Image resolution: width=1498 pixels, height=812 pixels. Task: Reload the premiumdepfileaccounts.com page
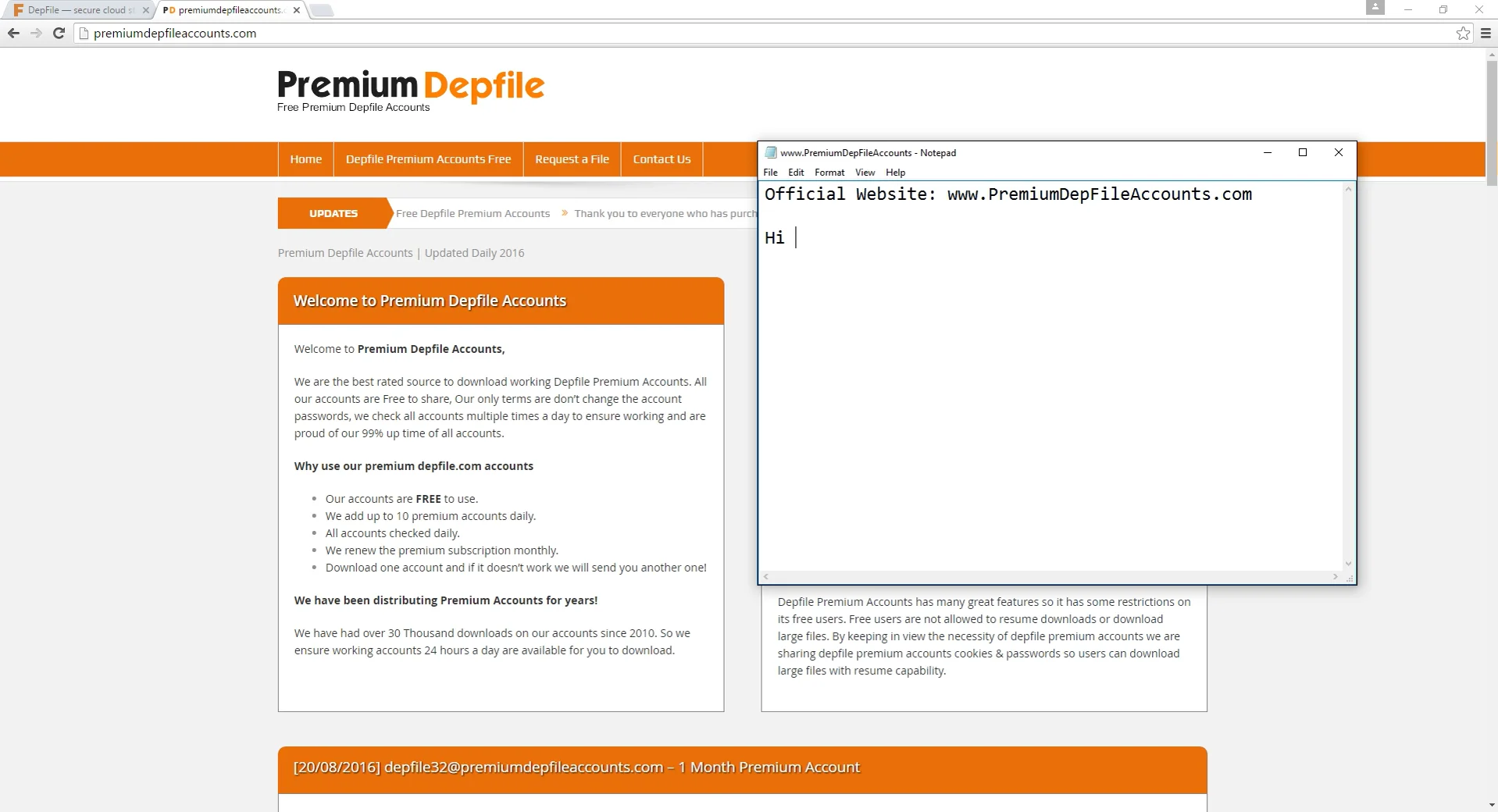click(x=59, y=33)
